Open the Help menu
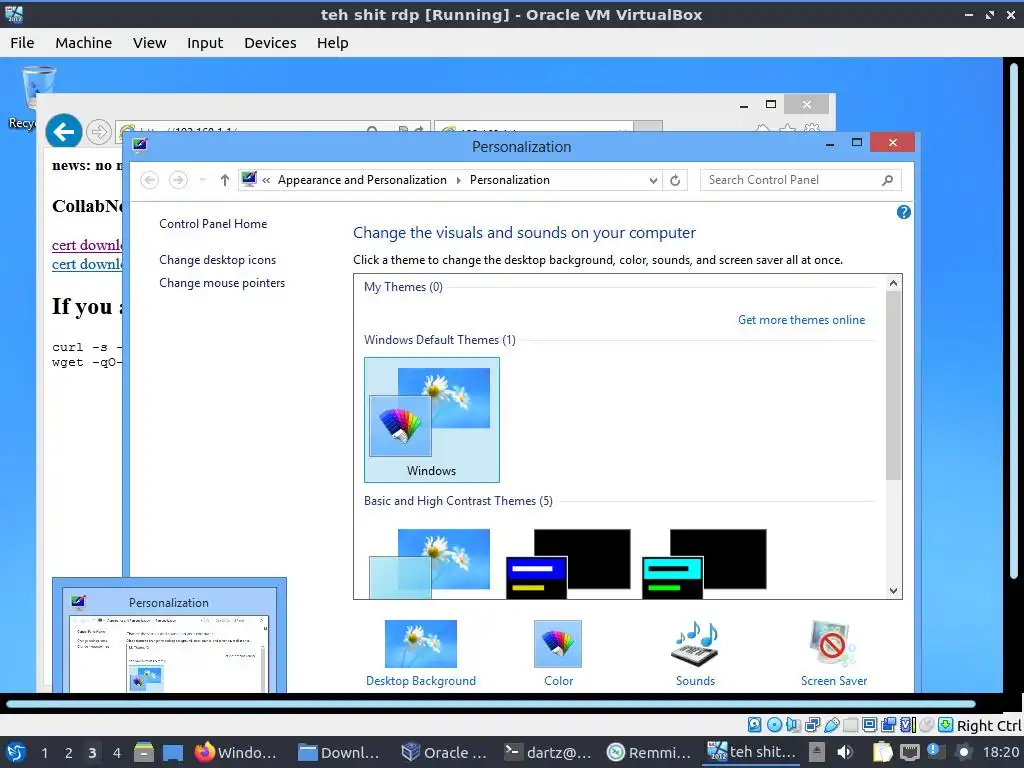 point(332,42)
